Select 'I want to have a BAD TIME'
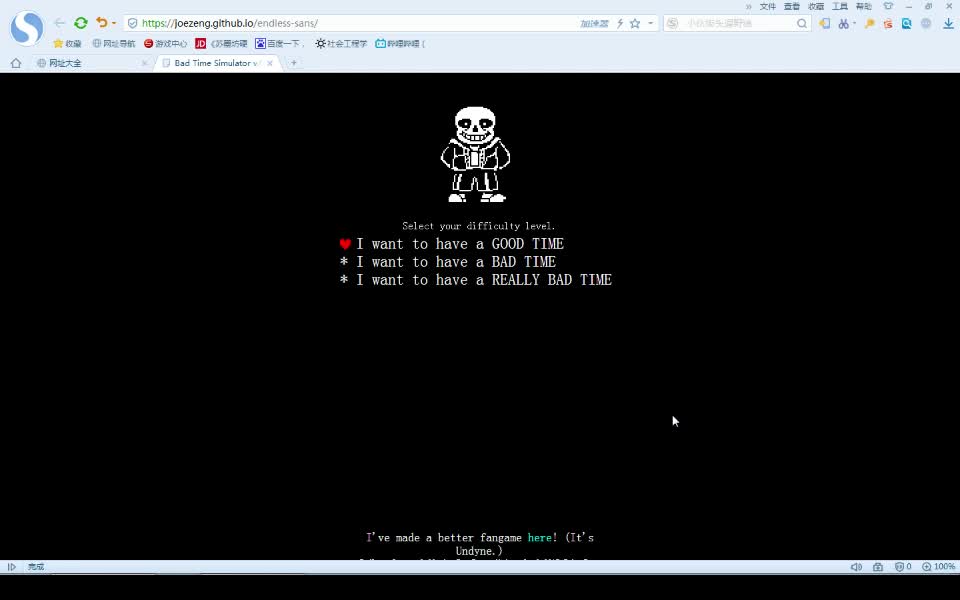This screenshot has width=960, height=600. (x=456, y=262)
